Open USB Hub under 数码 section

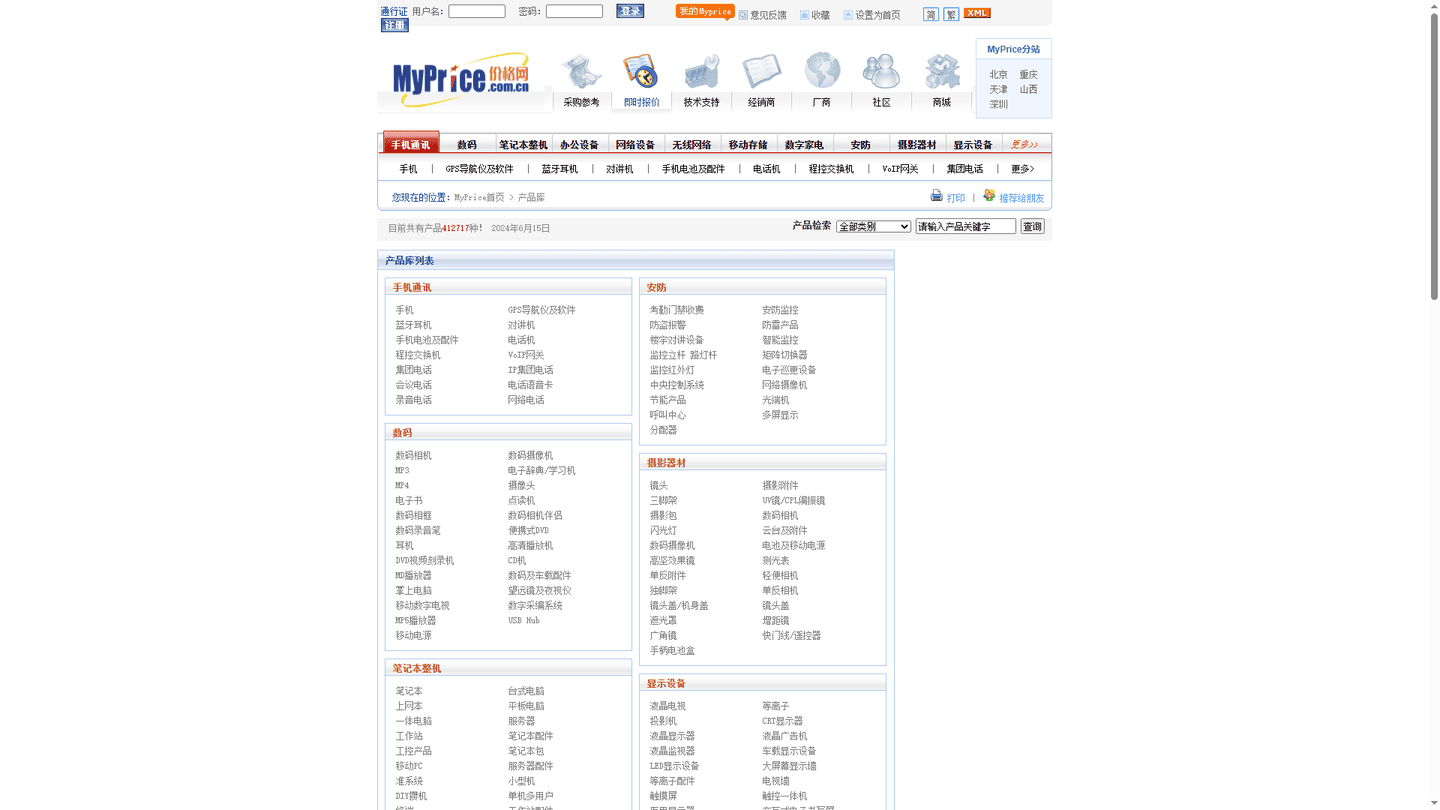[x=524, y=621]
